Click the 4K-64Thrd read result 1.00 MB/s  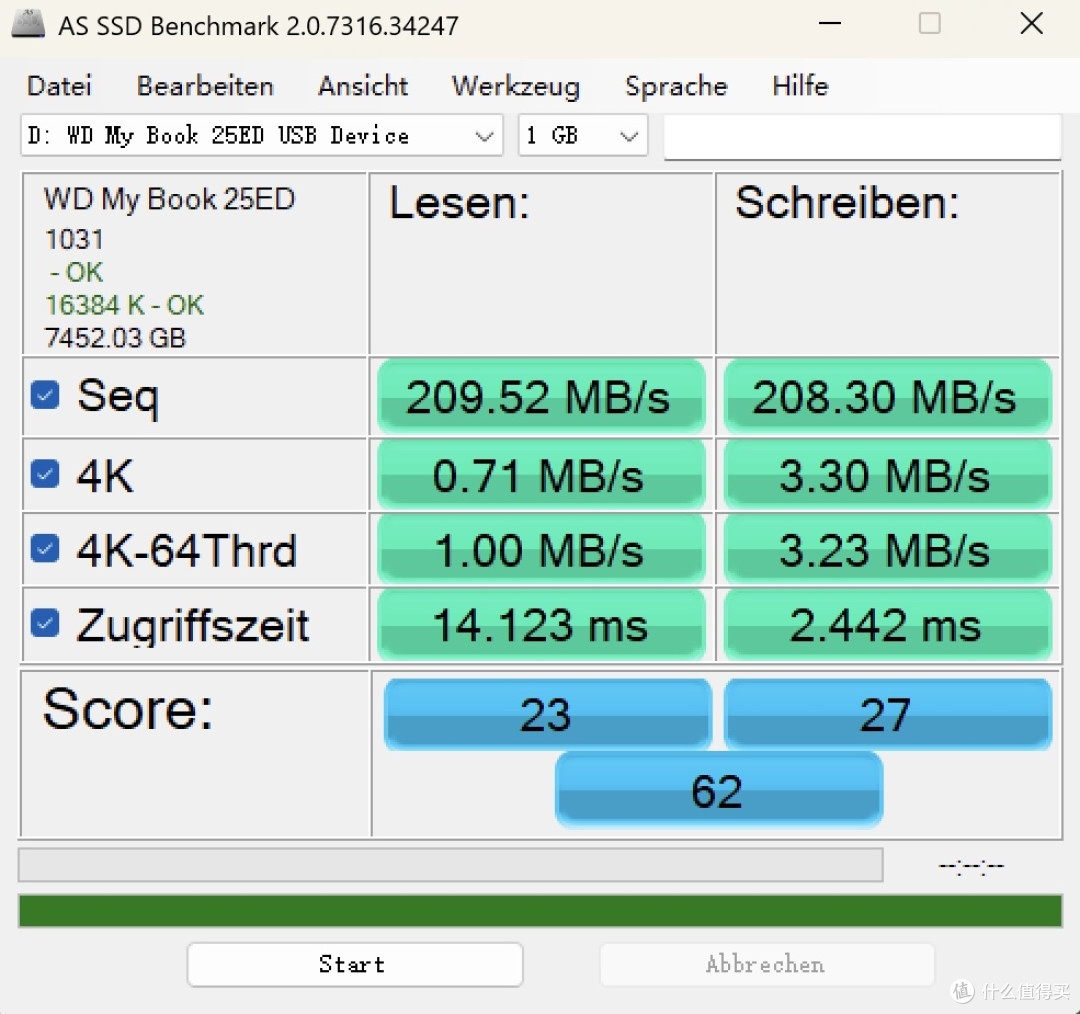pos(541,550)
